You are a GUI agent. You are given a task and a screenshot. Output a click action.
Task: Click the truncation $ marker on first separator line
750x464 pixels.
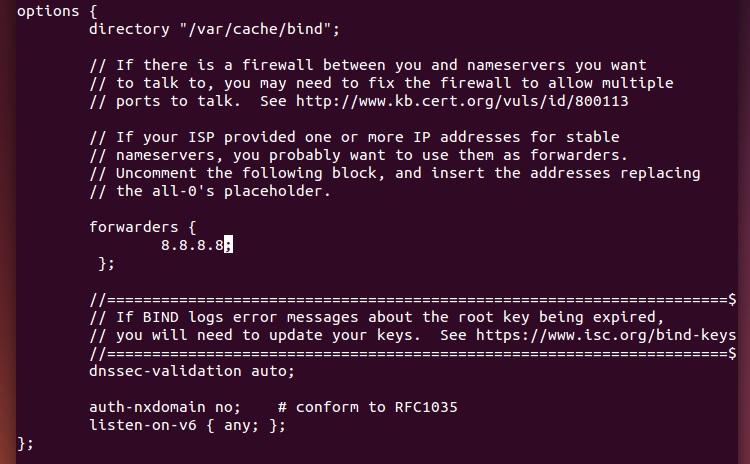pyautogui.click(x=732, y=299)
